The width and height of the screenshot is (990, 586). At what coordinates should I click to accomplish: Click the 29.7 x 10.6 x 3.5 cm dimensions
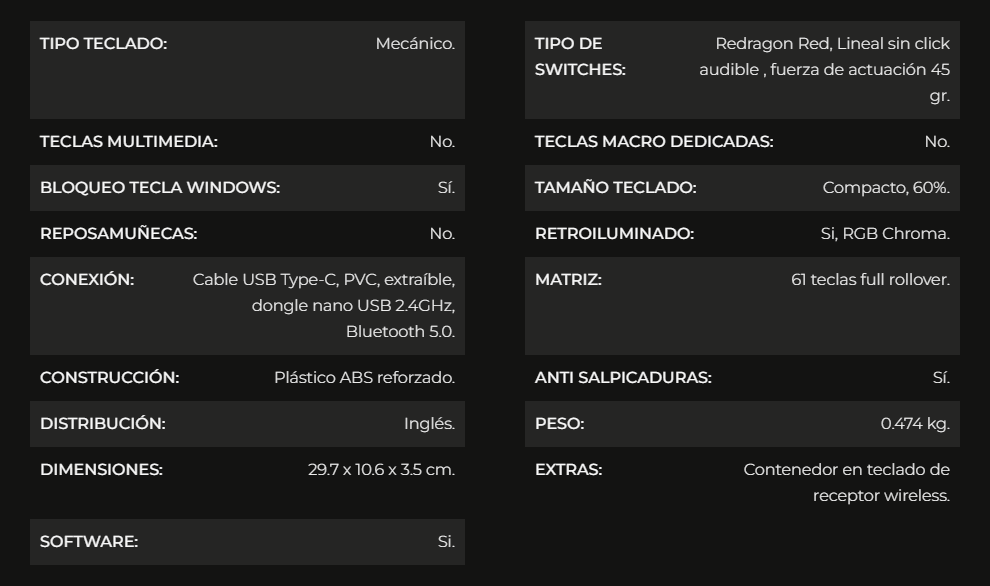coord(381,470)
